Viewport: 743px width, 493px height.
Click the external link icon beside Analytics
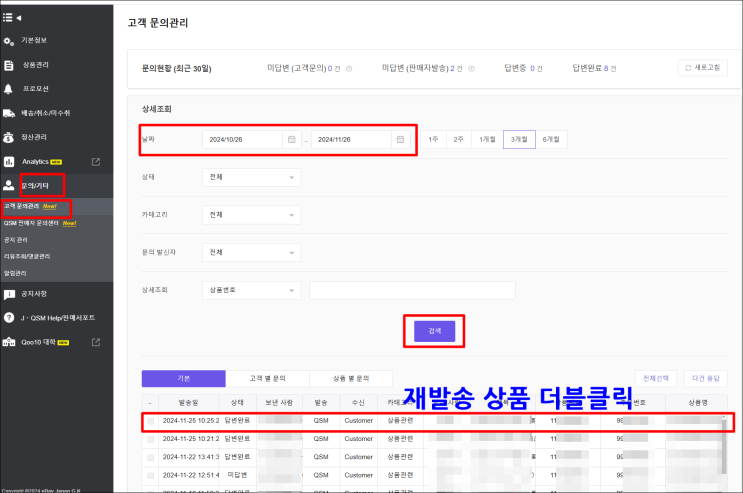tap(96, 162)
